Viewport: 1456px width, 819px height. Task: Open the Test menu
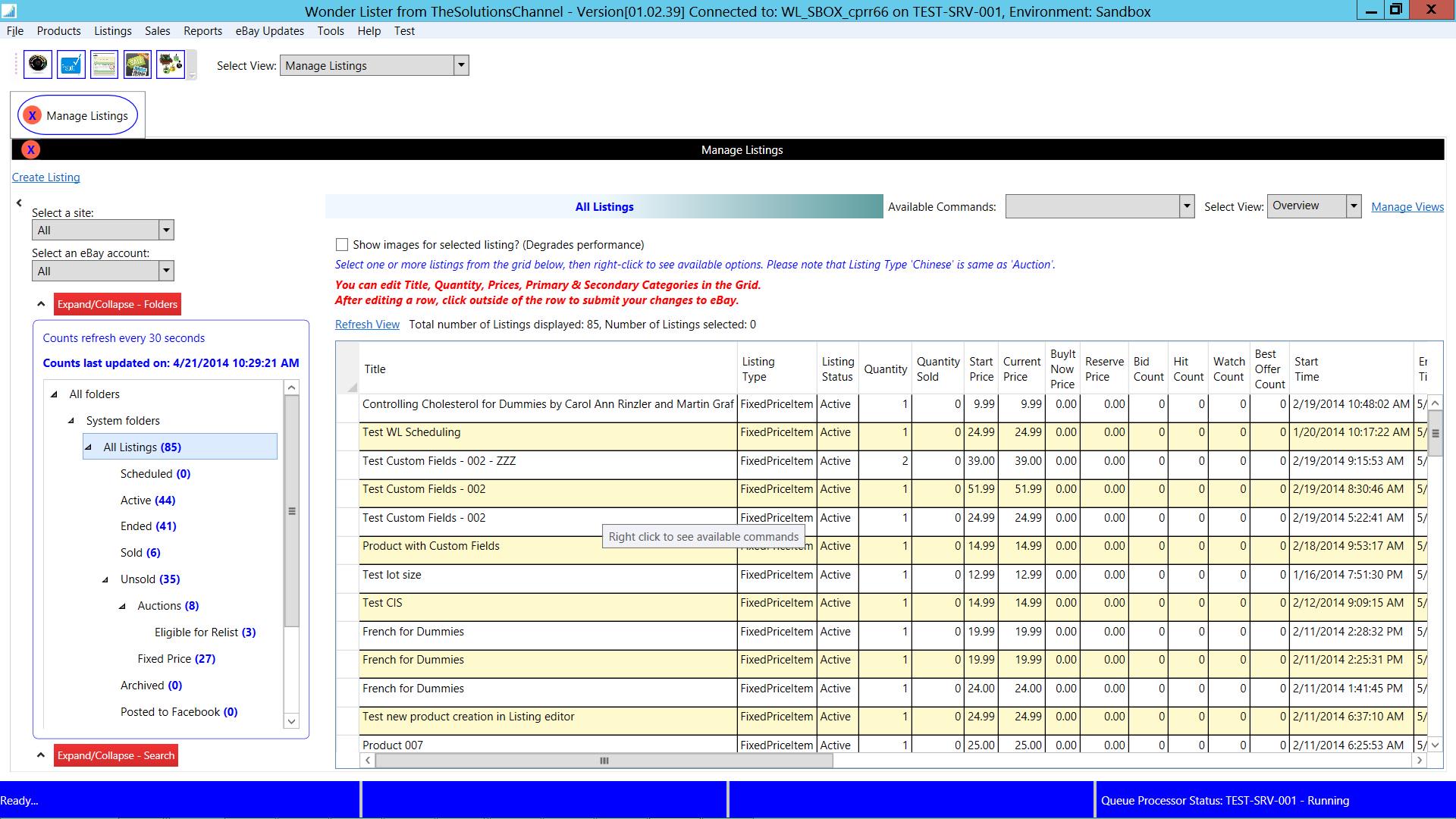coord(404,31)
